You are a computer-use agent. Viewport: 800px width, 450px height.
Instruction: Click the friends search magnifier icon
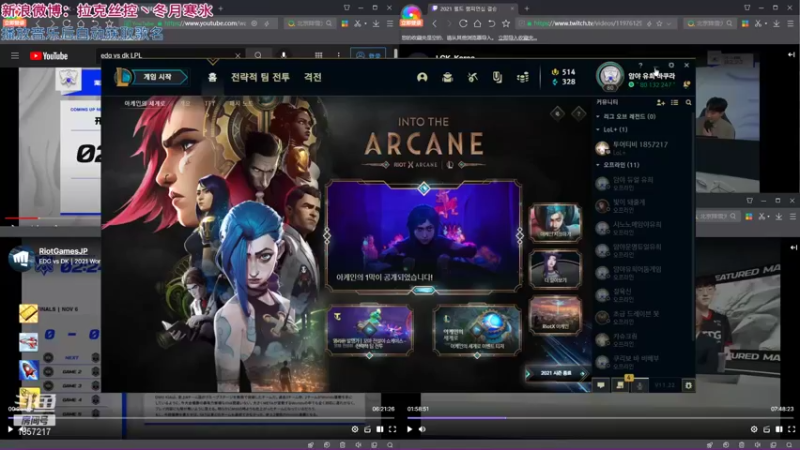688,103
